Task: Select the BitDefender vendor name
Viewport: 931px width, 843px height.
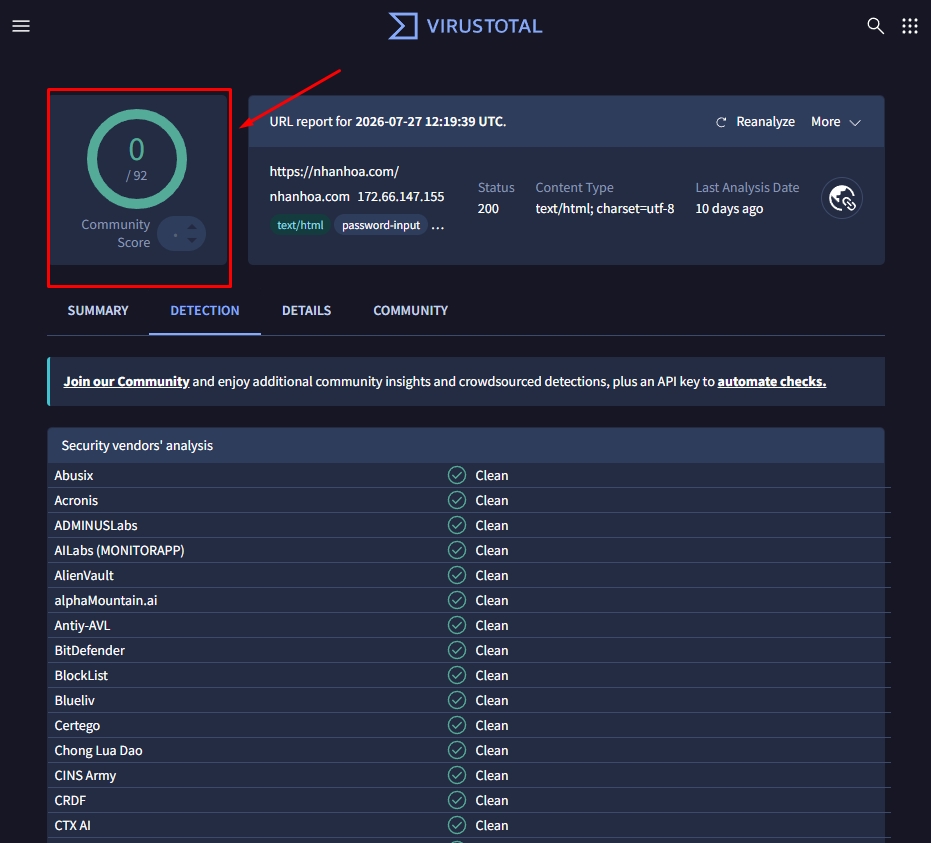Action: pos(90,650)
